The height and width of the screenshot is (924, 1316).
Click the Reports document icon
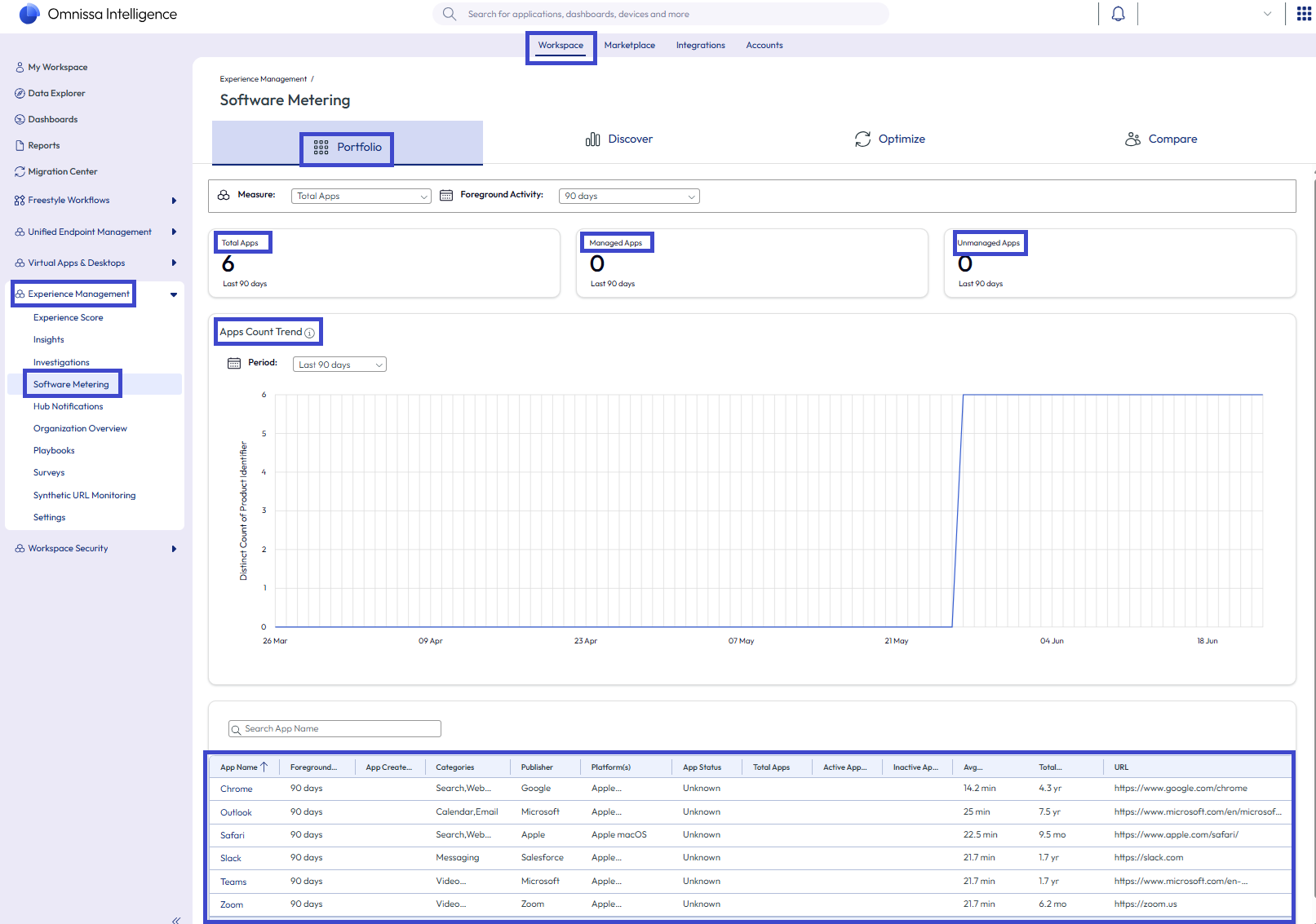pyautogui.click(x=20, y=145)
